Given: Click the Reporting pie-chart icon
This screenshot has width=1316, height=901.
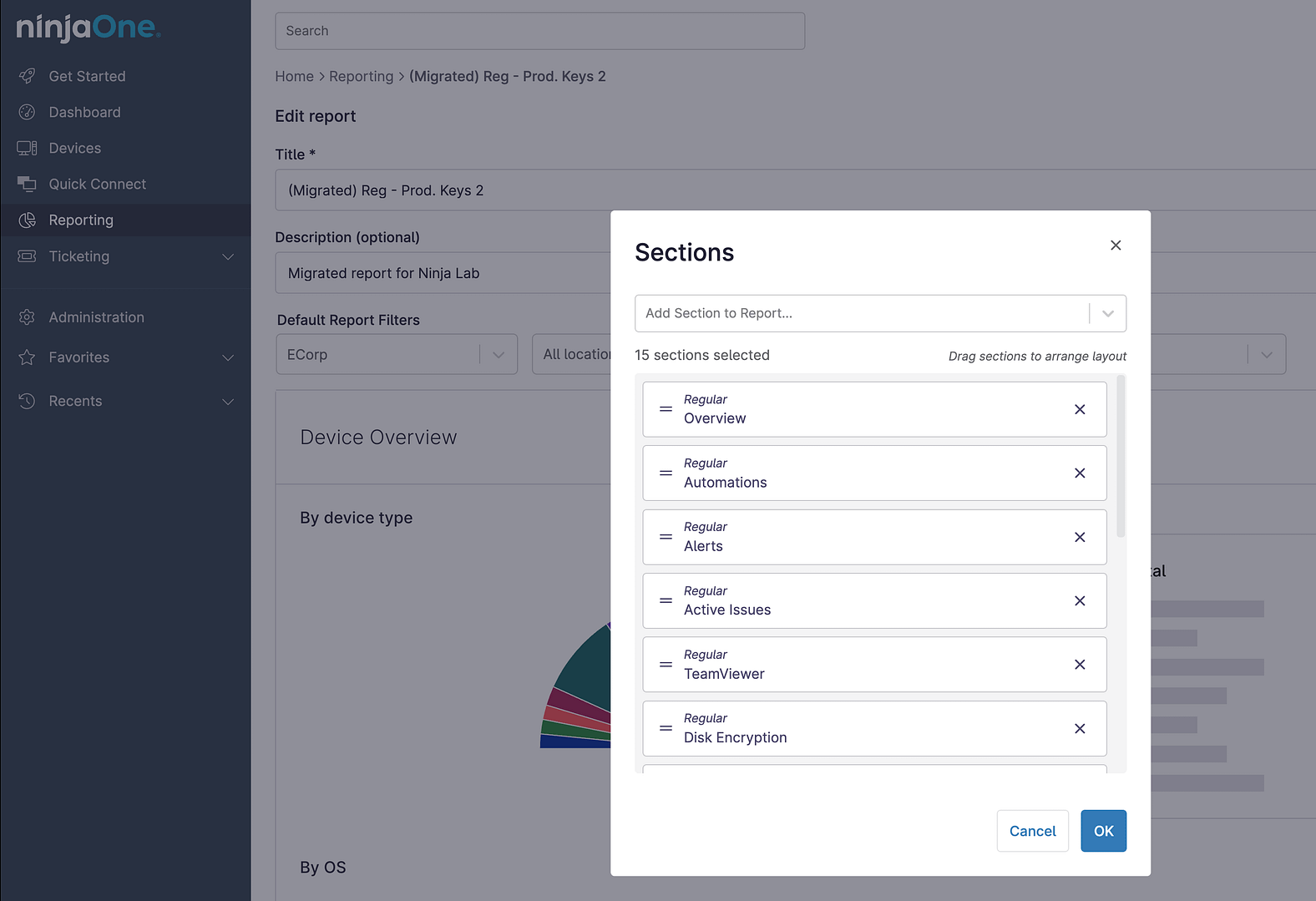Looking at the screenshot, I should (x=28, y=220).
